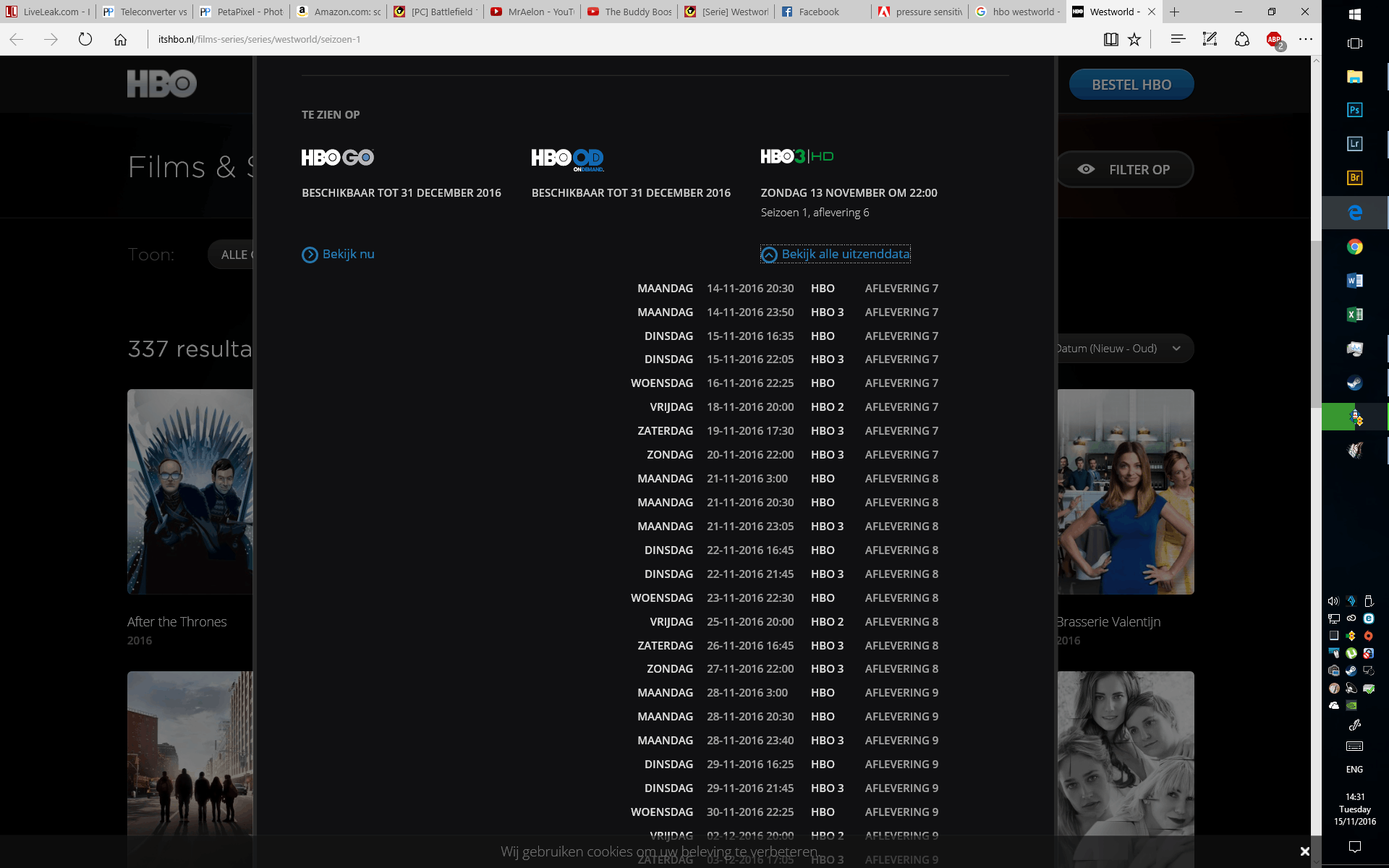Switch to the Facebook tab
Viewport: 1389px width, 868px height.
tap(818, 12)
